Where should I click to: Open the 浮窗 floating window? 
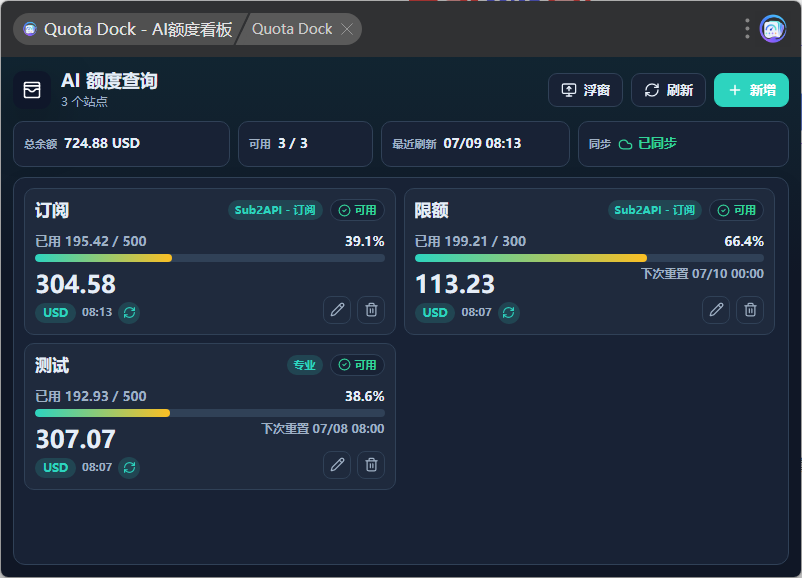585,90
